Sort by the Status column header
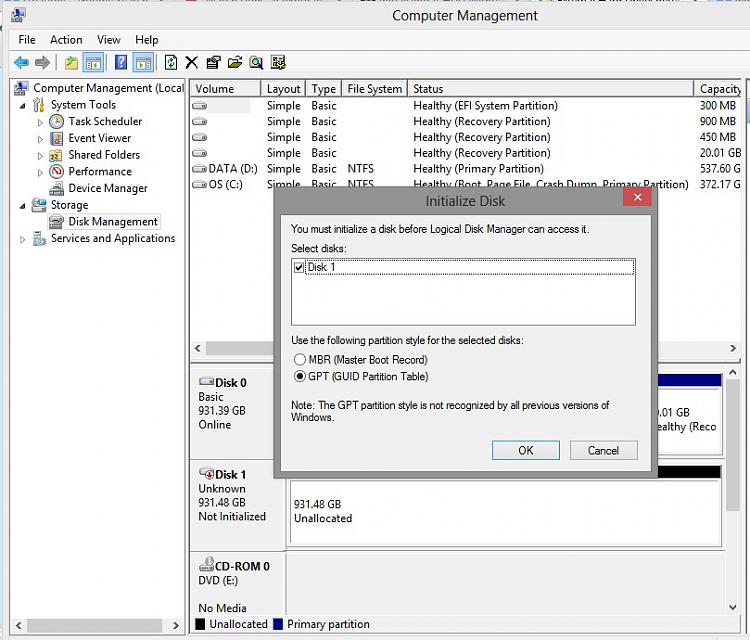Image resolution: width=750 pixels, height=640 pixels. [x=551, y=89]
